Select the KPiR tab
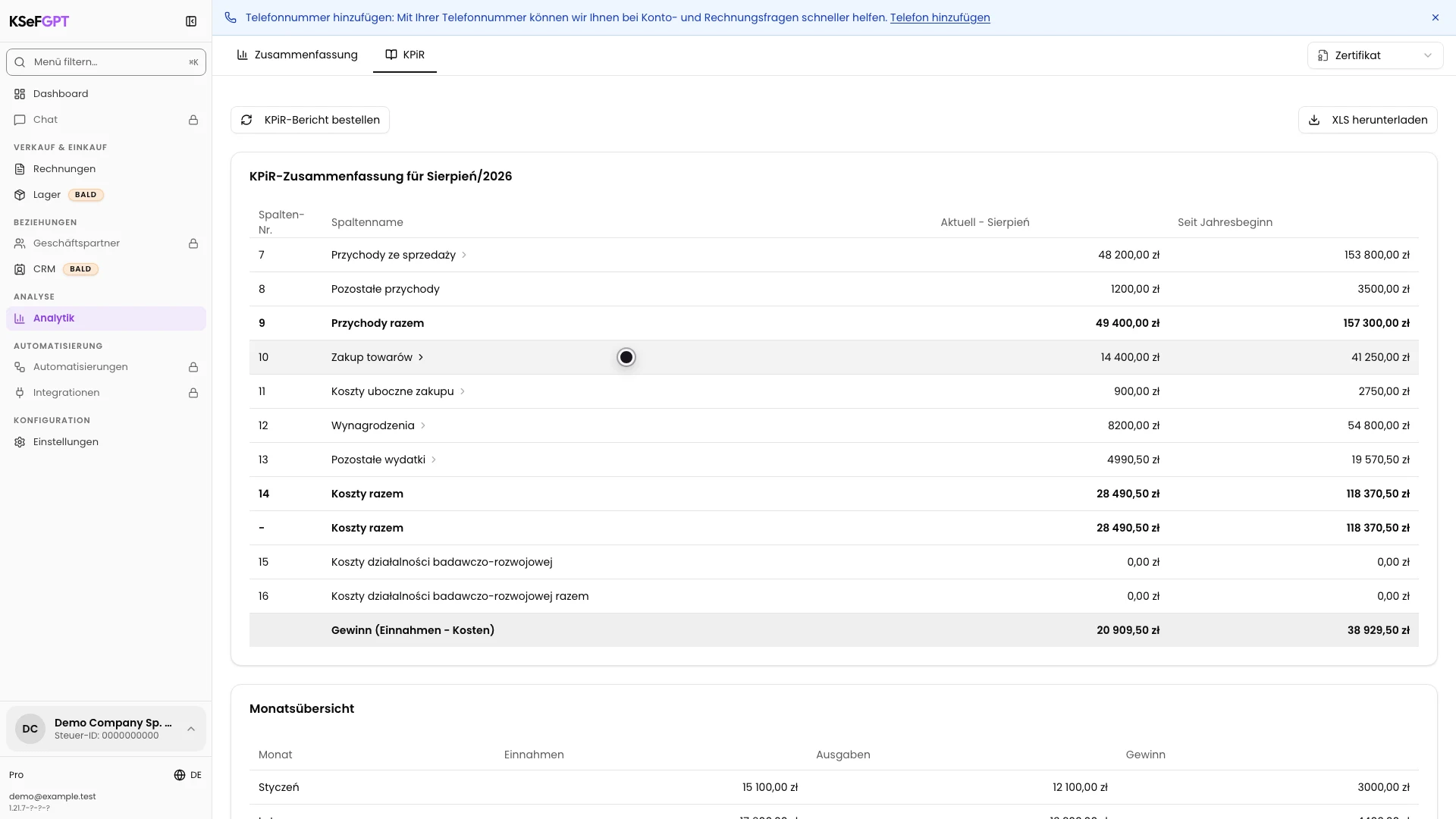Image resolution: width=1456 pixels, height=819 pixels. pyautogui.click(x=405, y=55)
